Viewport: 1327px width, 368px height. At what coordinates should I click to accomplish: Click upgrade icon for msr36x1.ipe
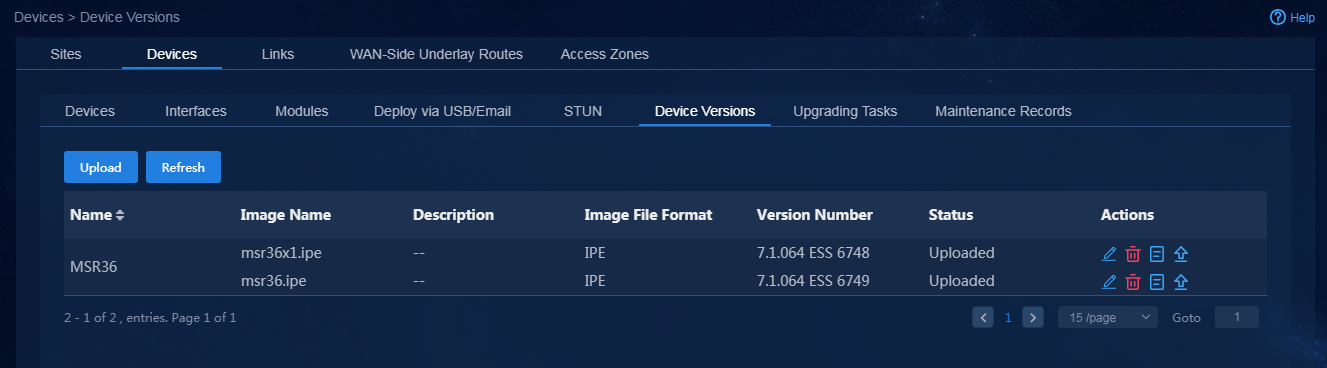(1181, 254)
